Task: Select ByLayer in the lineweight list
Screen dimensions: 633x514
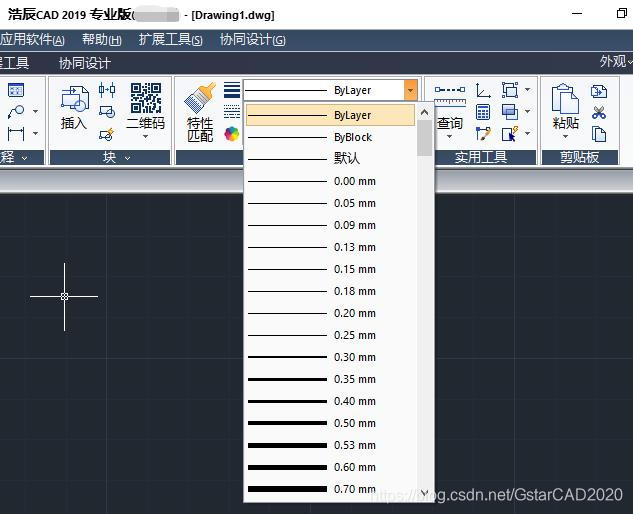Action: point(330,115)
